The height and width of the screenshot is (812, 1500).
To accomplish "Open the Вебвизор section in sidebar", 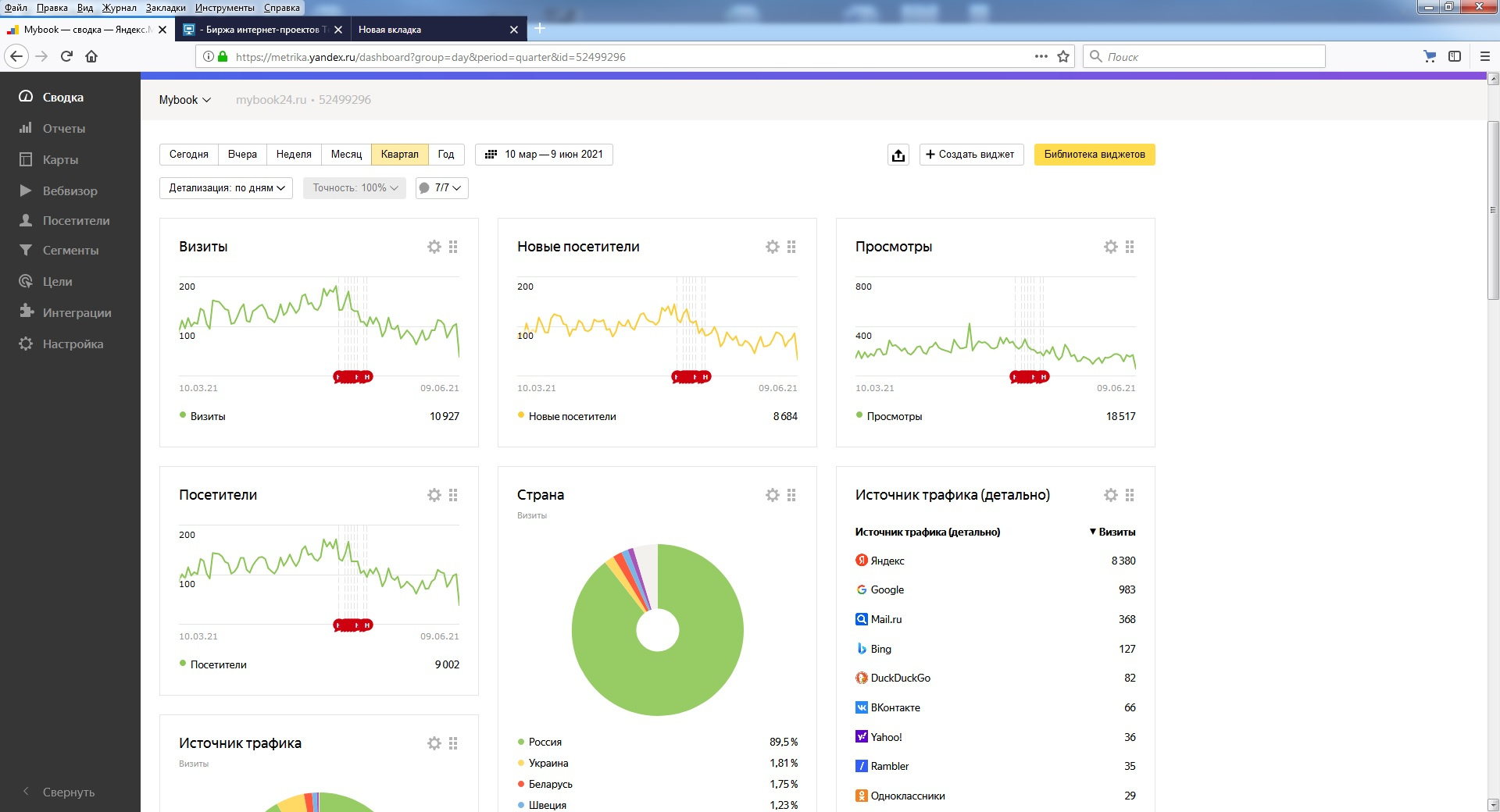I will pyautogui.click(x=70, y=191).
